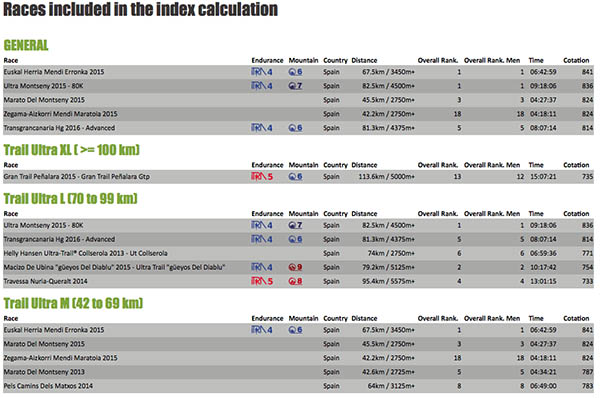Image resolution: width=600 pixels, height=398 pixels.
Task: Click the cotation value 754
Action: tap(587, 267)
